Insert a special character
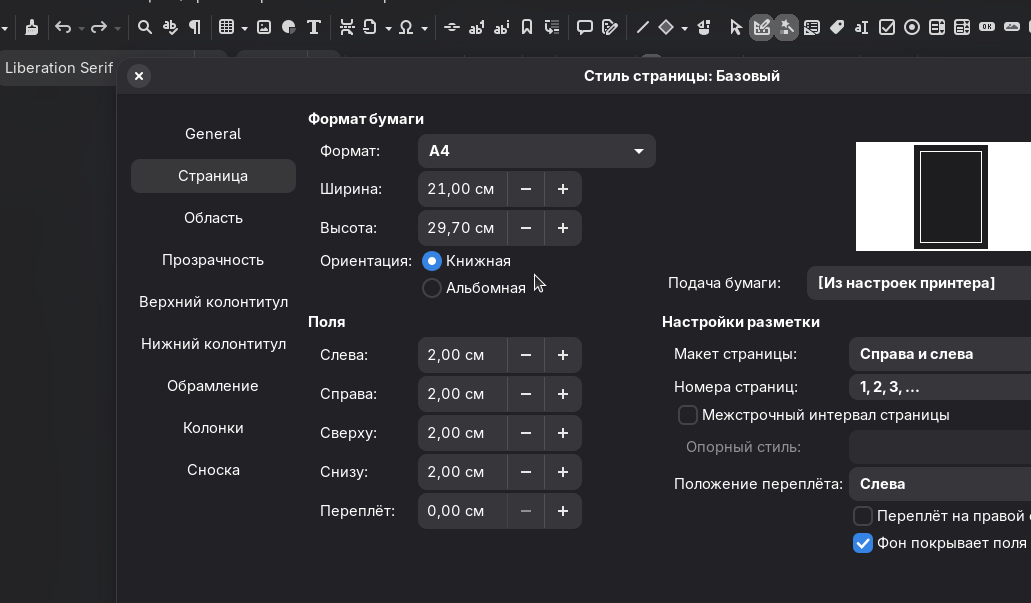Viewport: 1031px width, 603px height. click(406, 27)
